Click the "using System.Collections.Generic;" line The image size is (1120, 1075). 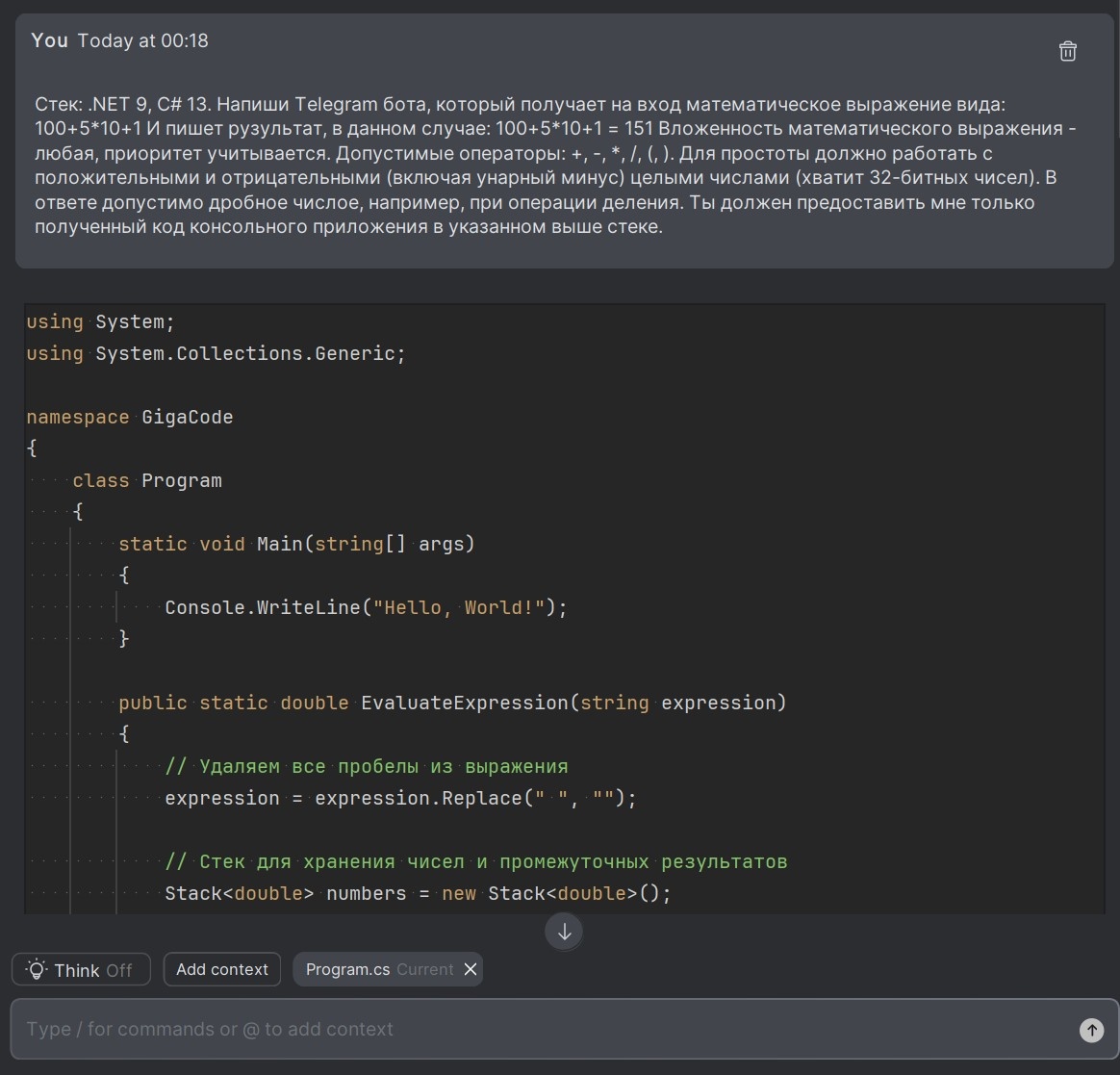click(x=216, y=353)
